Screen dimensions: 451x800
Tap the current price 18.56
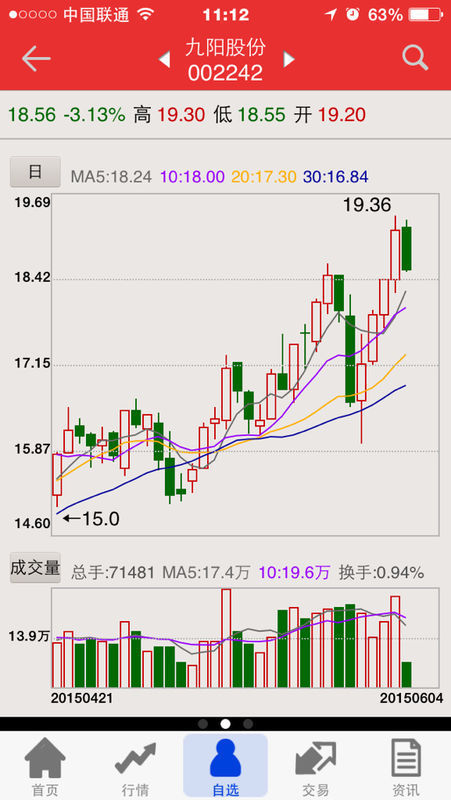click(x=32, y=115)
